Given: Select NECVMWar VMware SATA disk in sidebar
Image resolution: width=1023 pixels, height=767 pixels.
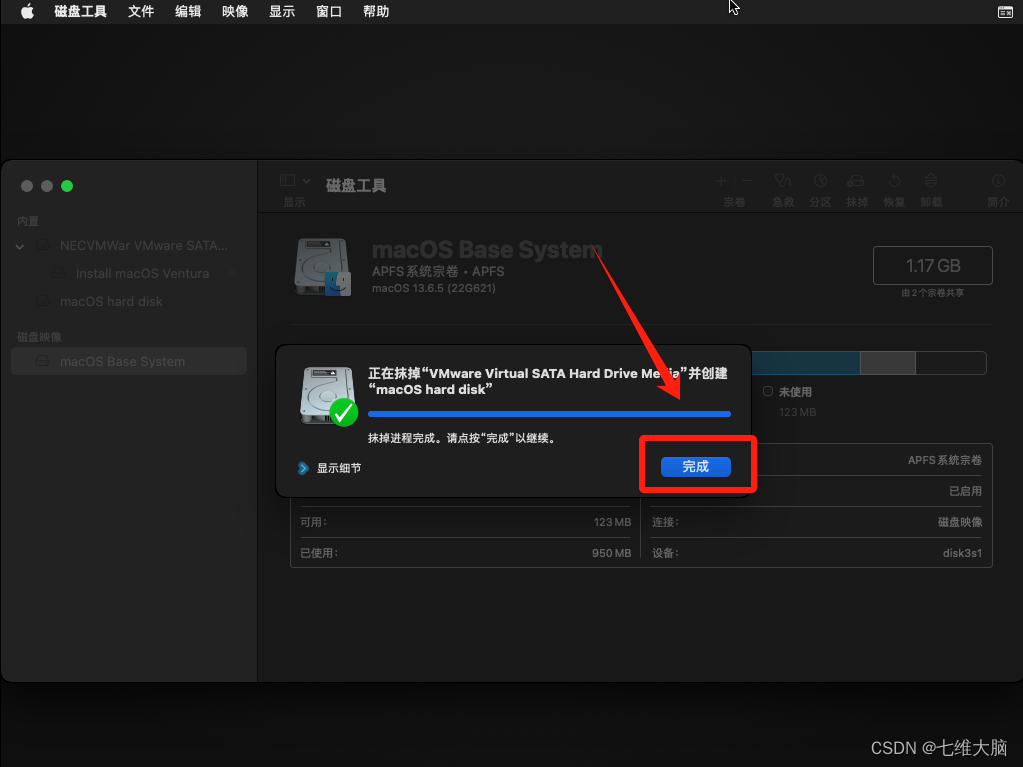Looking at the screenshot, I should [x=130, y=246].
